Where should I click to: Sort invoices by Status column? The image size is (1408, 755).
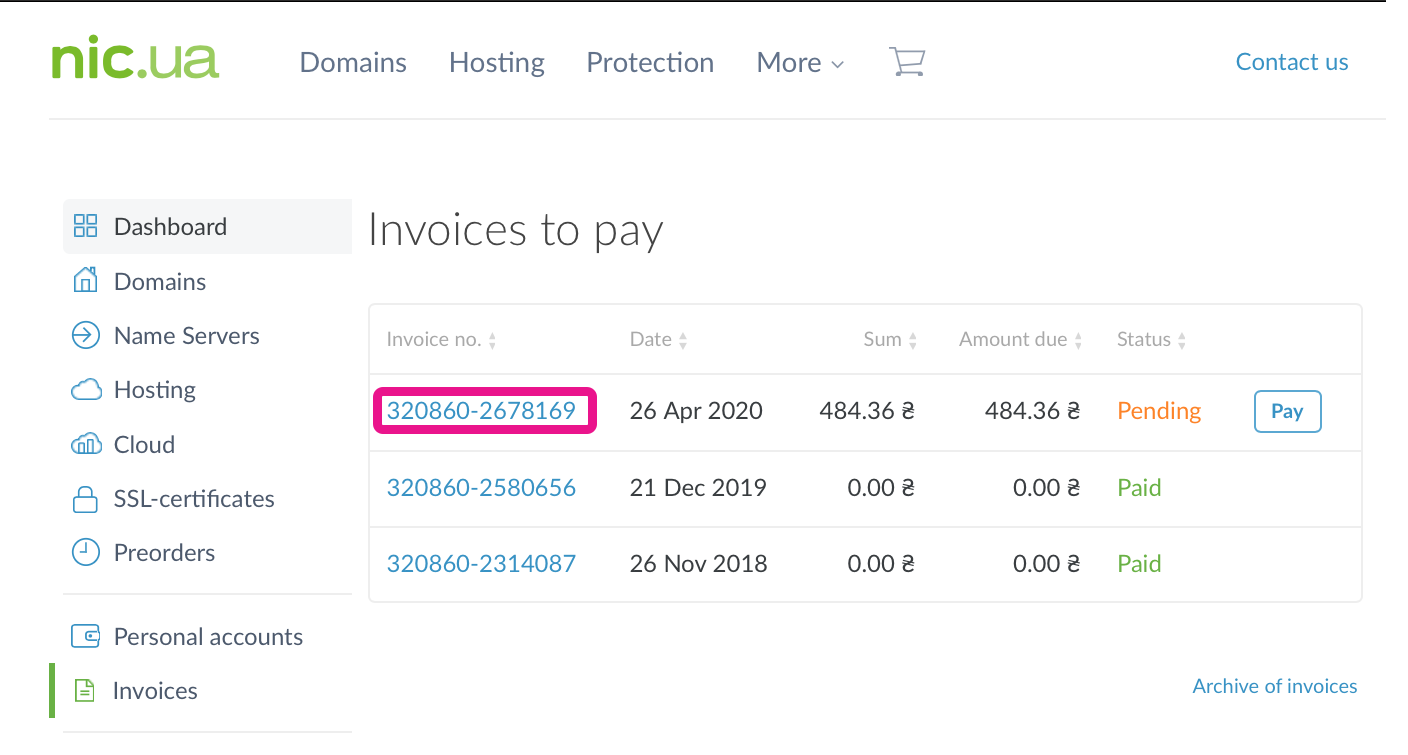(x=1151, y=340)
